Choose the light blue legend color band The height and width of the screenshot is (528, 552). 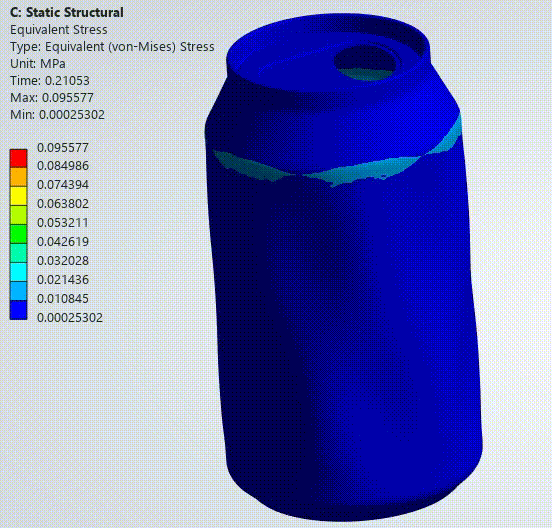18,291
